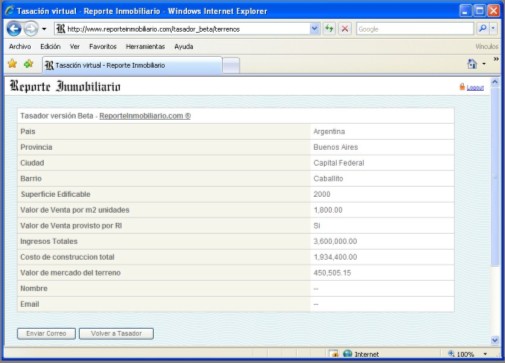
Task: Click the vertical scrollbar thumb
Action: click(495, 177)
